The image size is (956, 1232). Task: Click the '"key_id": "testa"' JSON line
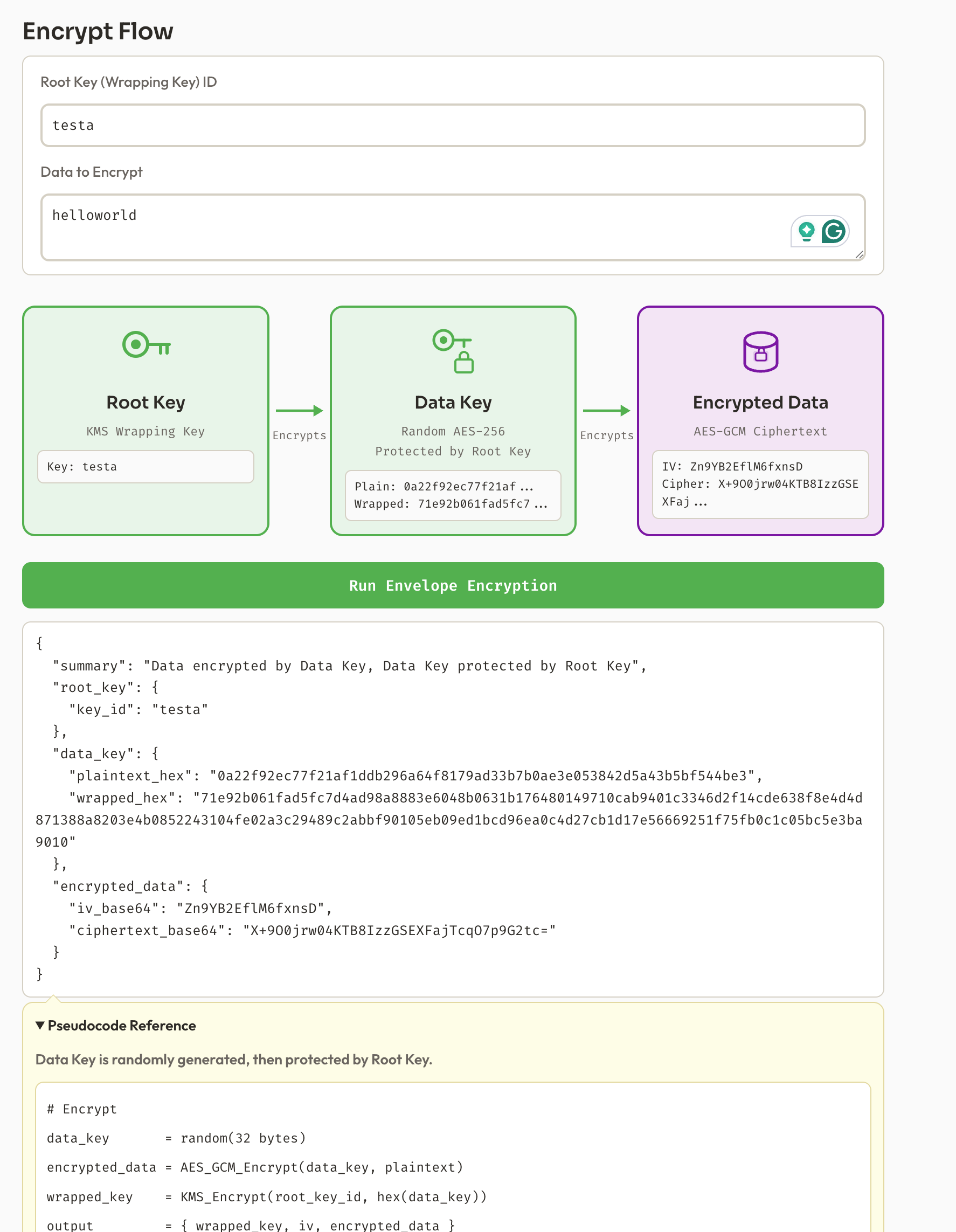click(x=138, y=710)
